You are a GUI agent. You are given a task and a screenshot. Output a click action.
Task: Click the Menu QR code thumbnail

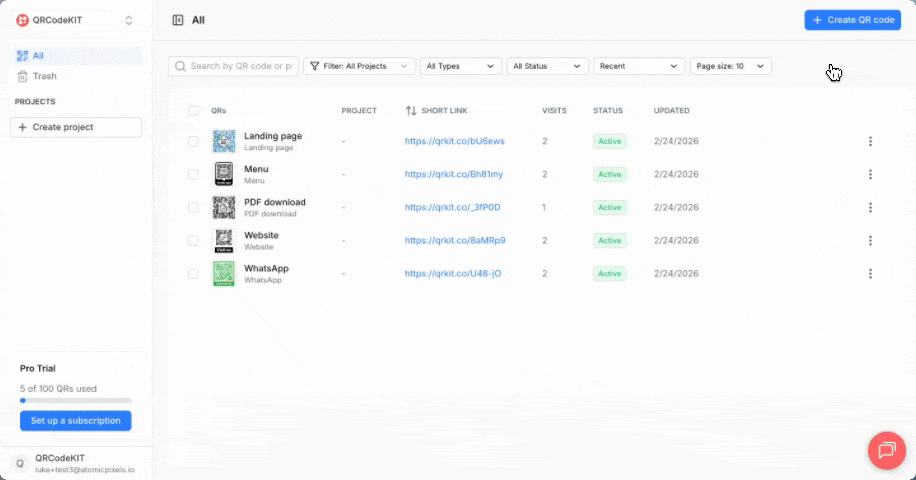click(x=224, y=174)
